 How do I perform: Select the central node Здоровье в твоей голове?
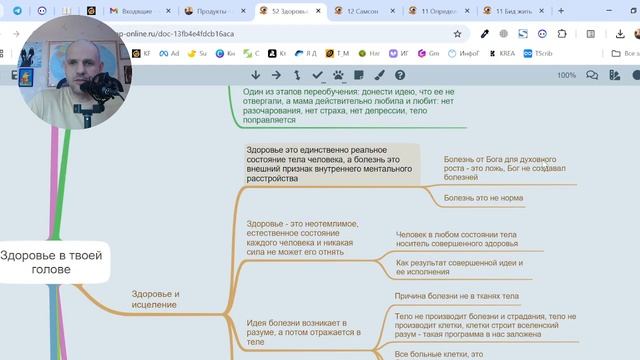pyautogui.click(x=51, y=262)
